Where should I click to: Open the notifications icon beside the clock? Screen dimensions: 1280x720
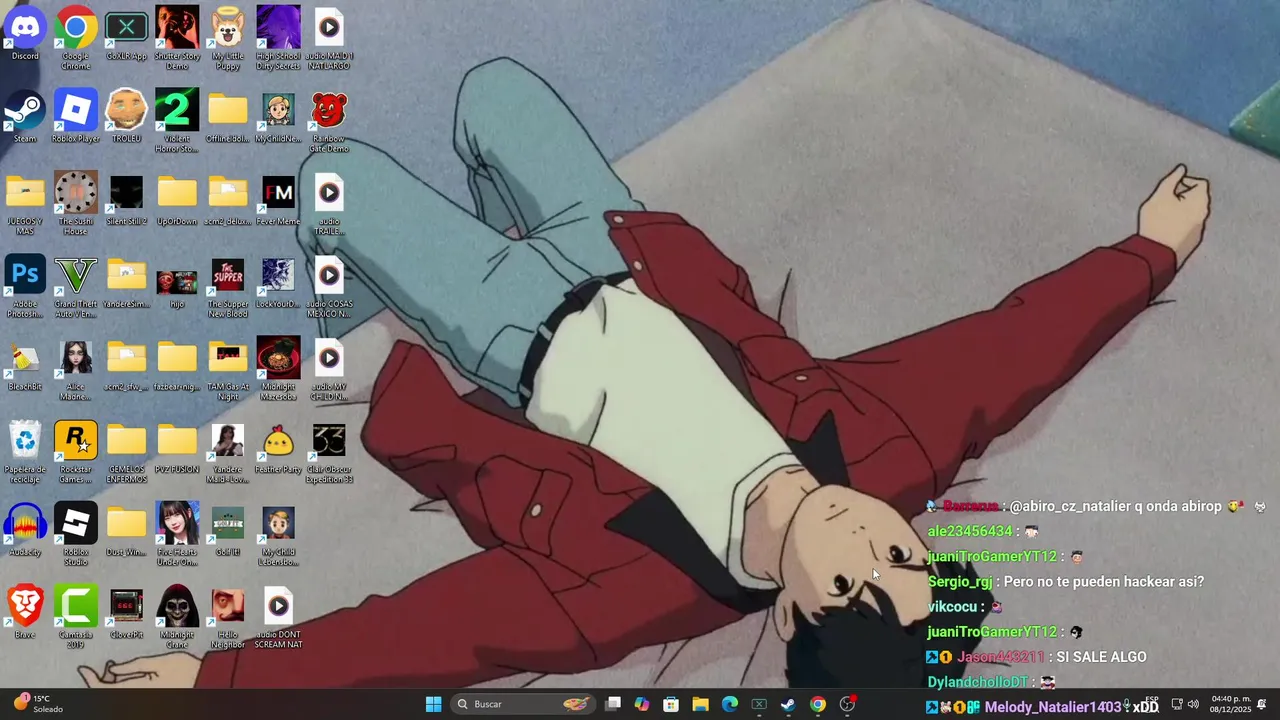click(x=1262, y=704)
